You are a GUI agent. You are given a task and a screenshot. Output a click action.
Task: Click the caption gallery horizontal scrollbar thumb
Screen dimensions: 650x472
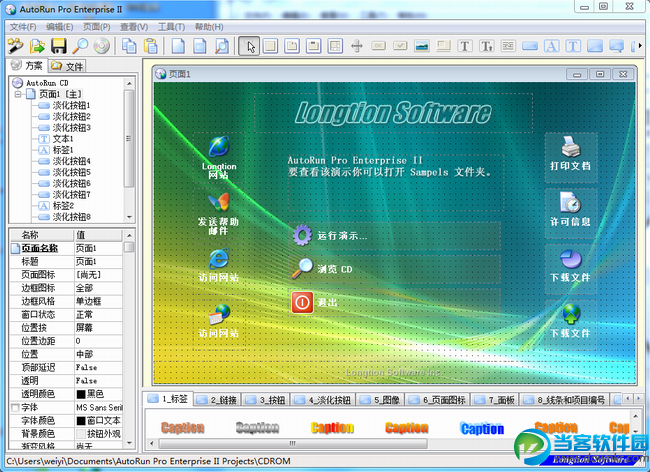pos(293,443)
